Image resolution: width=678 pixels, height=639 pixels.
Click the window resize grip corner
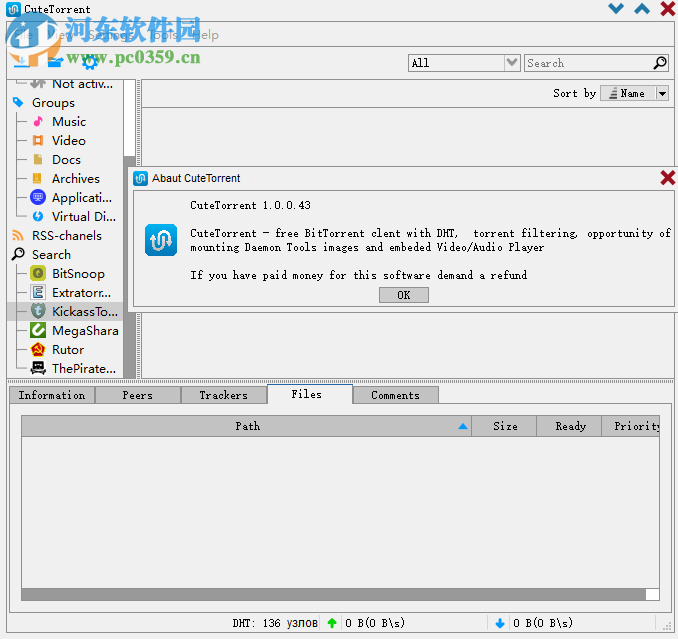(667, 626)
